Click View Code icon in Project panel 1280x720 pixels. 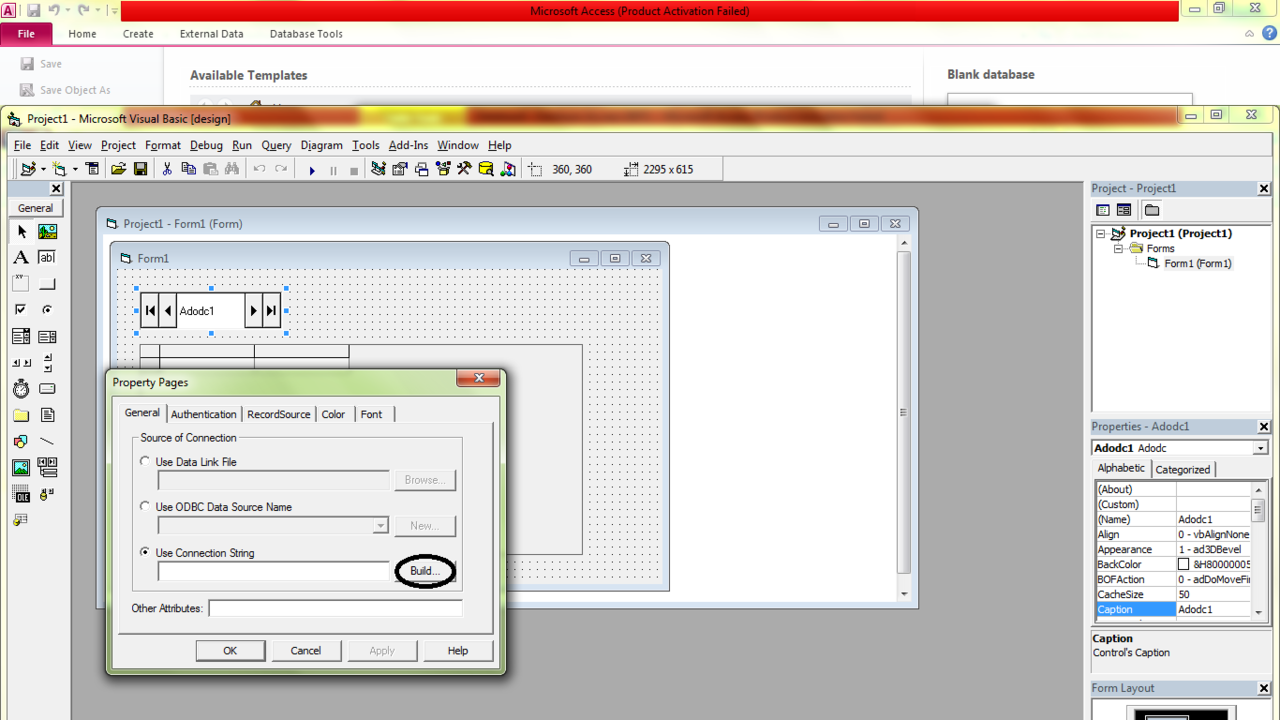1103,210
